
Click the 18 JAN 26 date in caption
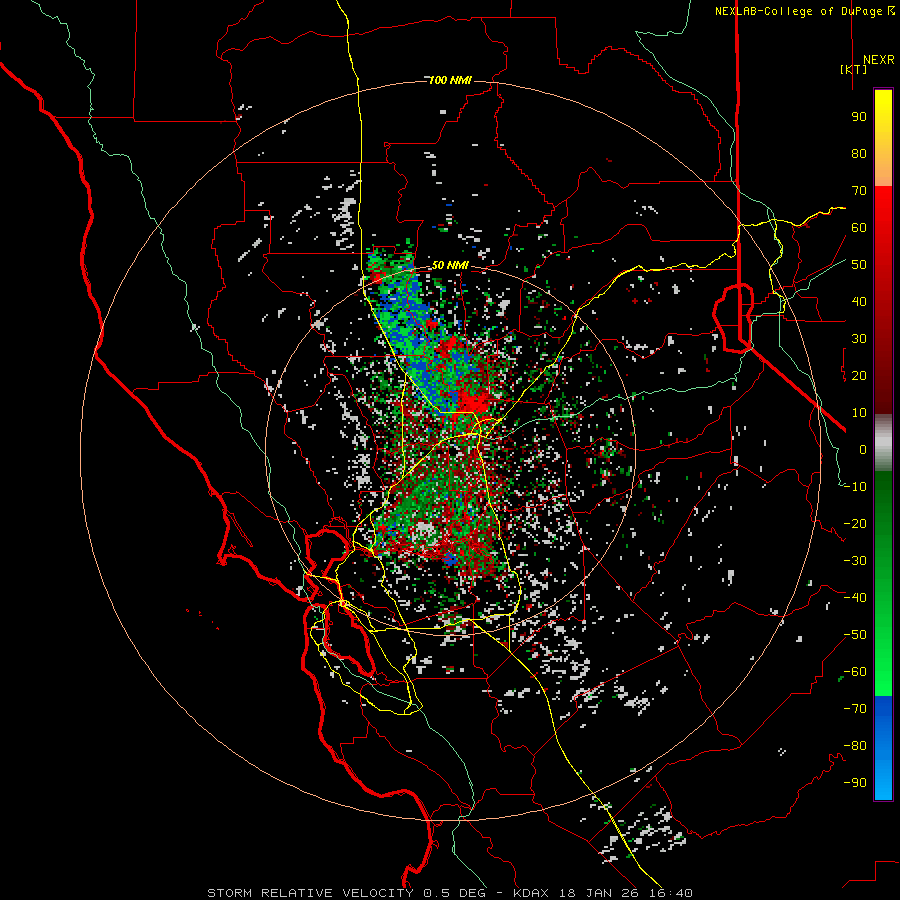[x=599, y=893]
